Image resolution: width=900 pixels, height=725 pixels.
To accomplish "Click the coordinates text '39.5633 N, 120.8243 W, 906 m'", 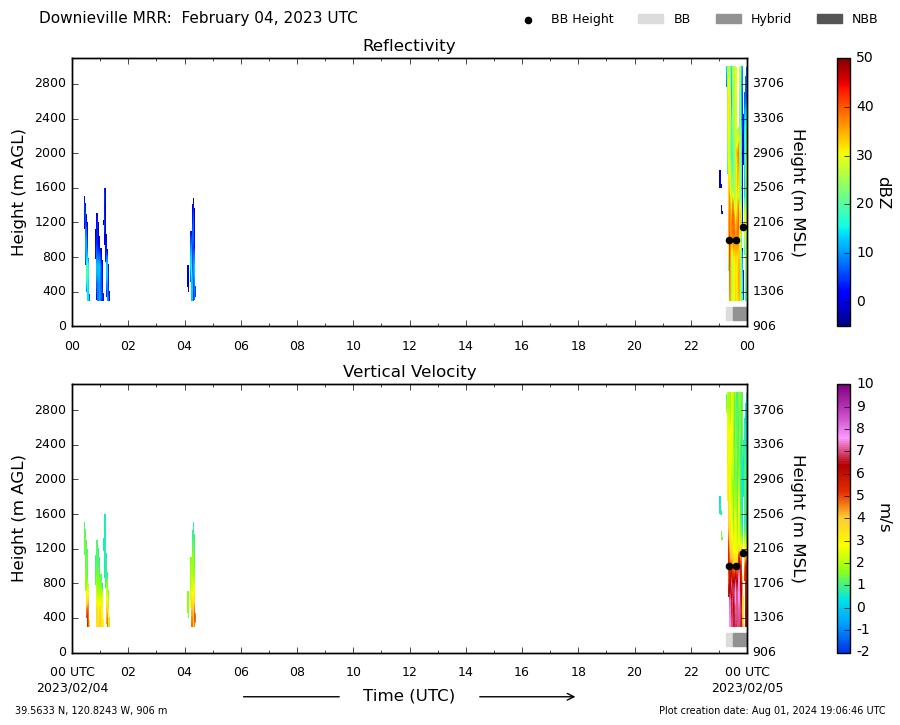I will 91,711.
